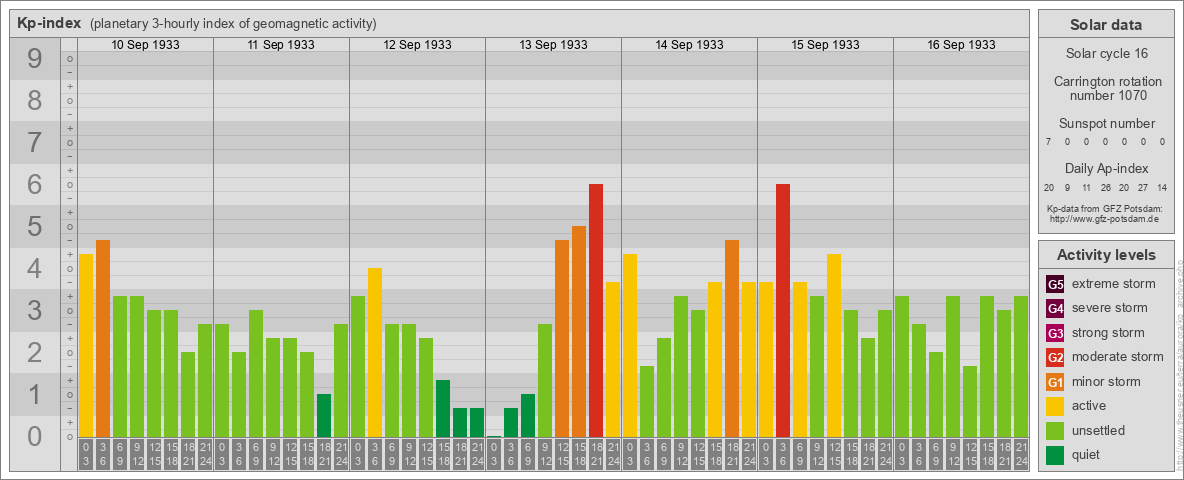Open the gfz-potsdam.de link in Solar data

tap(1104, 219)
